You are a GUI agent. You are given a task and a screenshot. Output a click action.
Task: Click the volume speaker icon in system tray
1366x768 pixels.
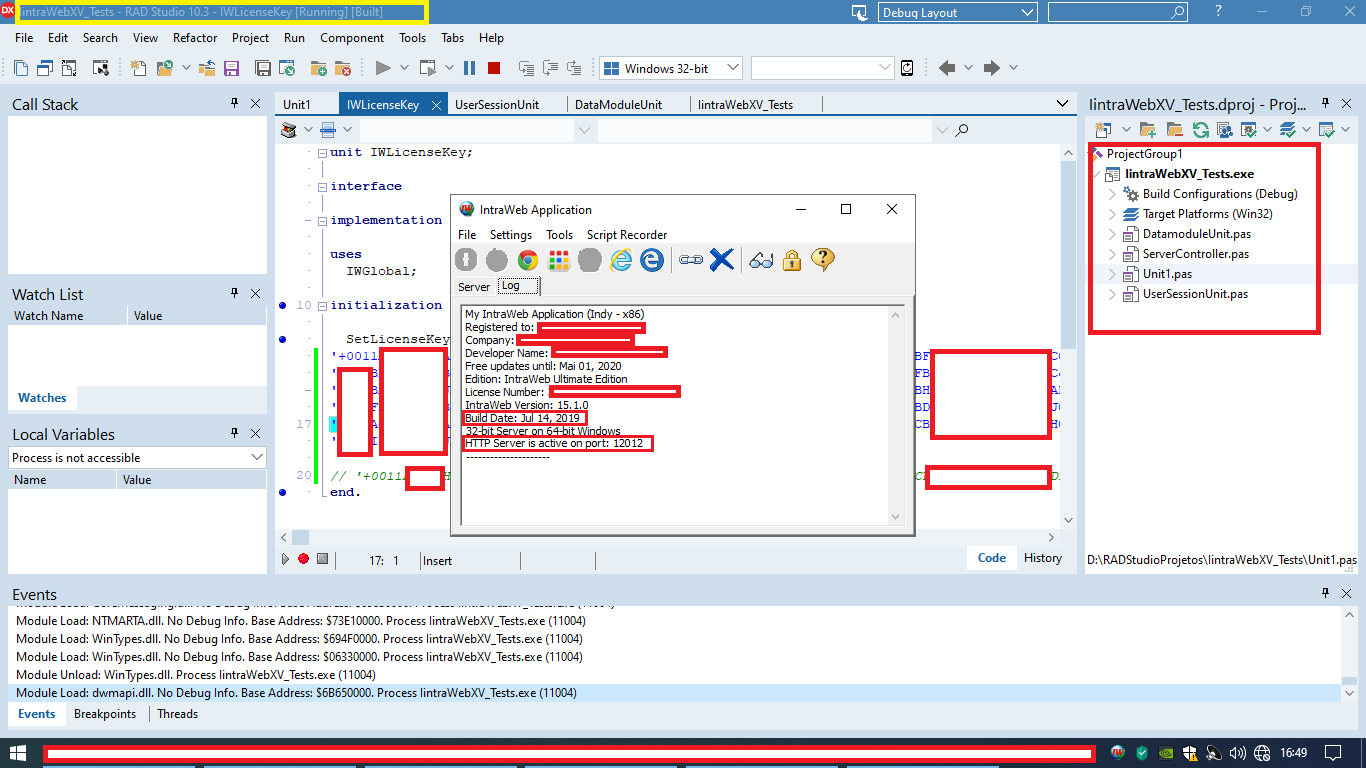pos(1237,752)
